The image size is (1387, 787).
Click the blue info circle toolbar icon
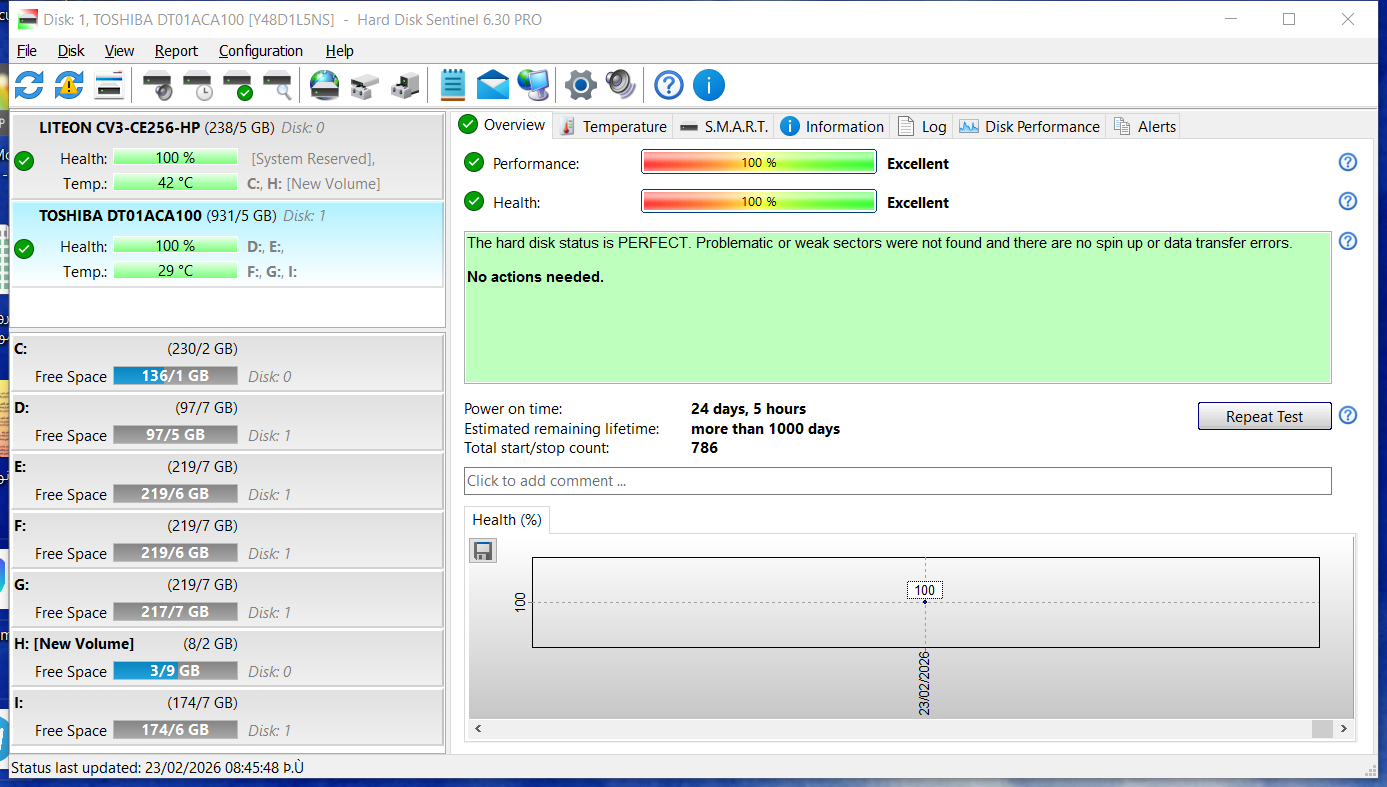coord(708,85)
